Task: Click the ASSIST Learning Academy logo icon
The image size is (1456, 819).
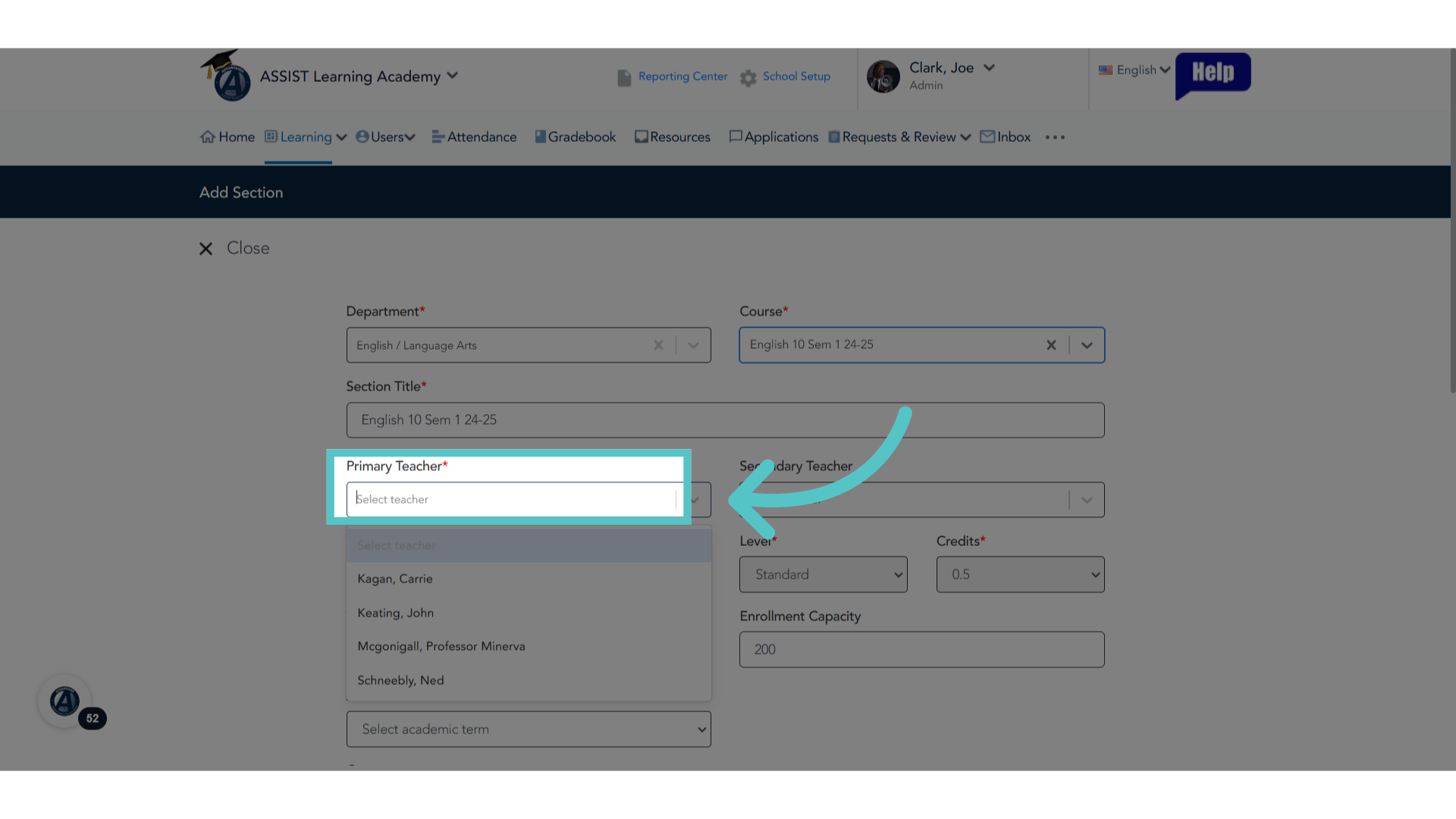Action: (226, 76)
